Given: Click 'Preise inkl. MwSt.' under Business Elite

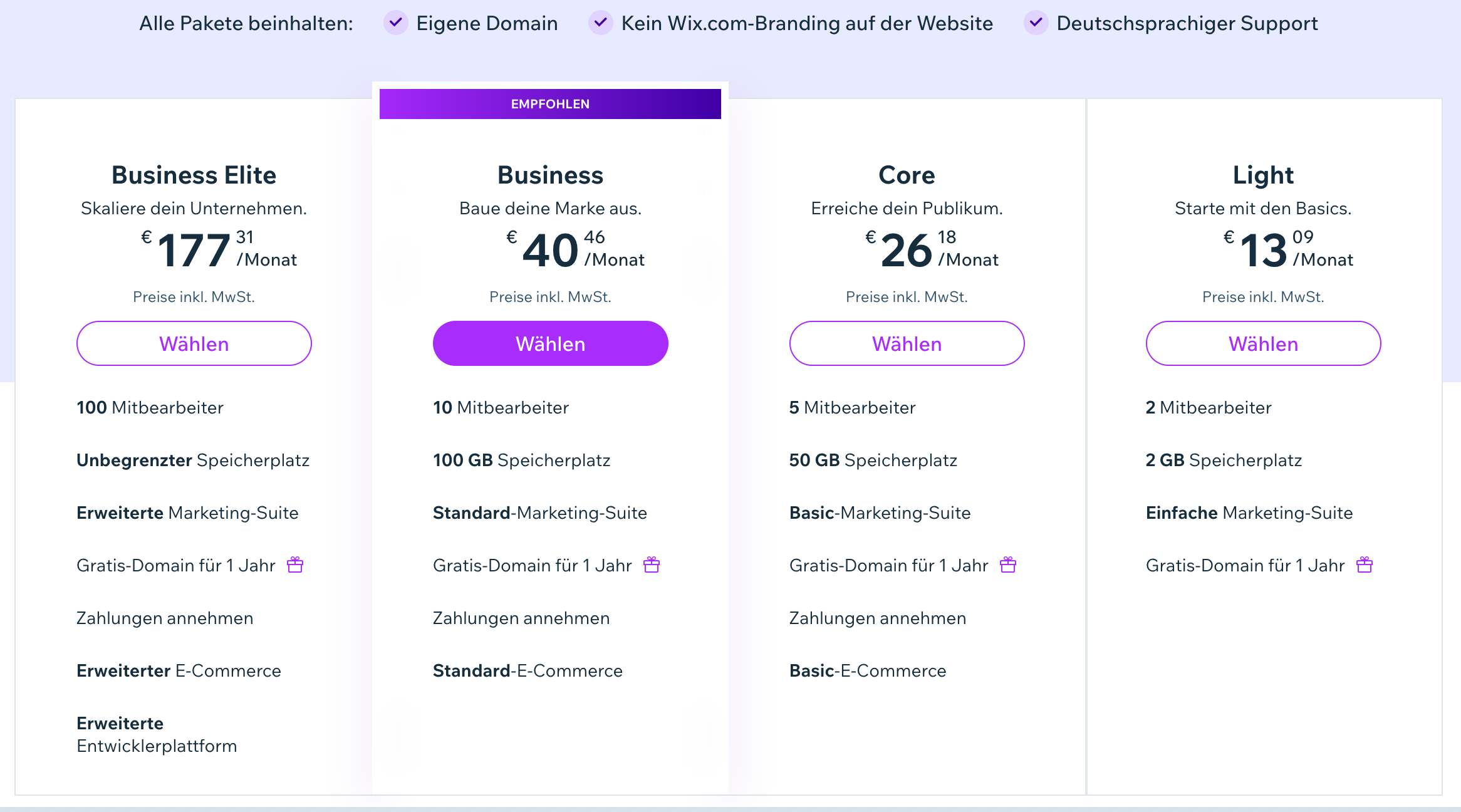Looking at the screenshot, I should click(x=194, y=297).
